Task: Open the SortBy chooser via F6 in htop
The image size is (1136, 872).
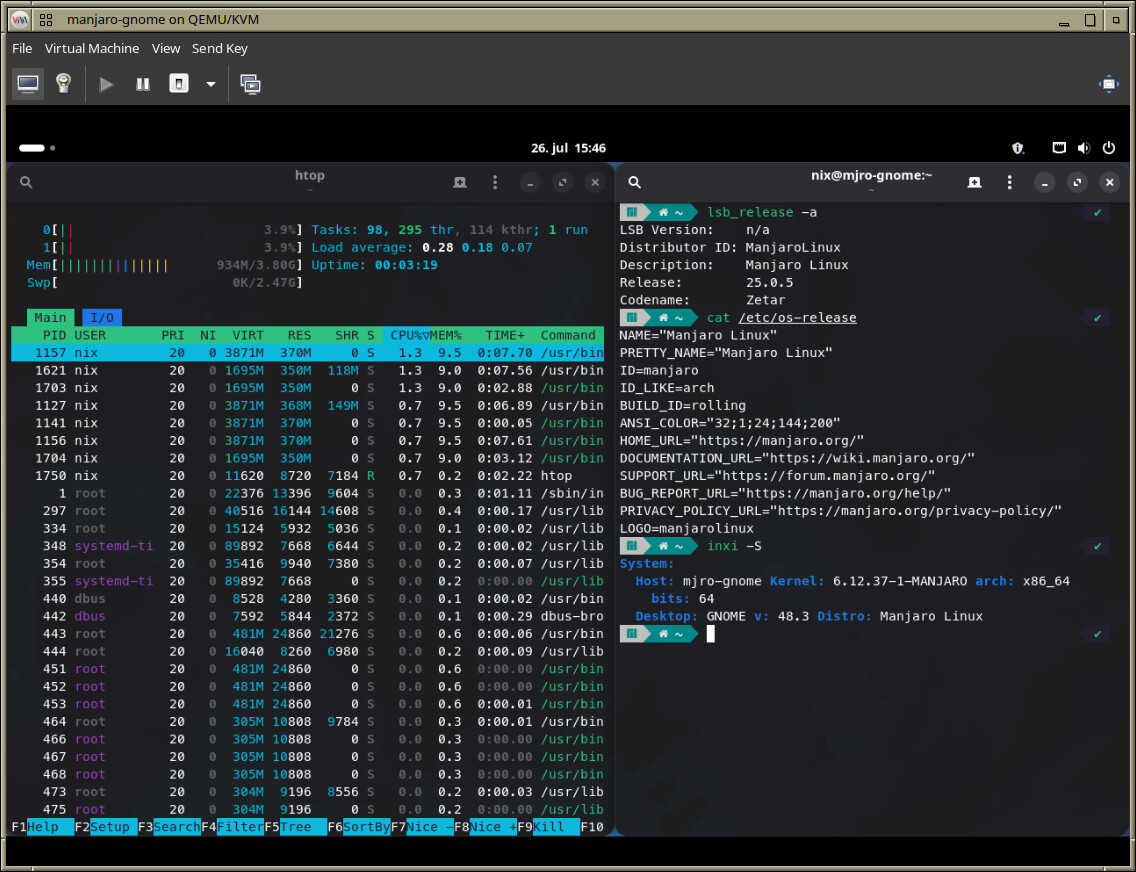Action: coord(359,827)
